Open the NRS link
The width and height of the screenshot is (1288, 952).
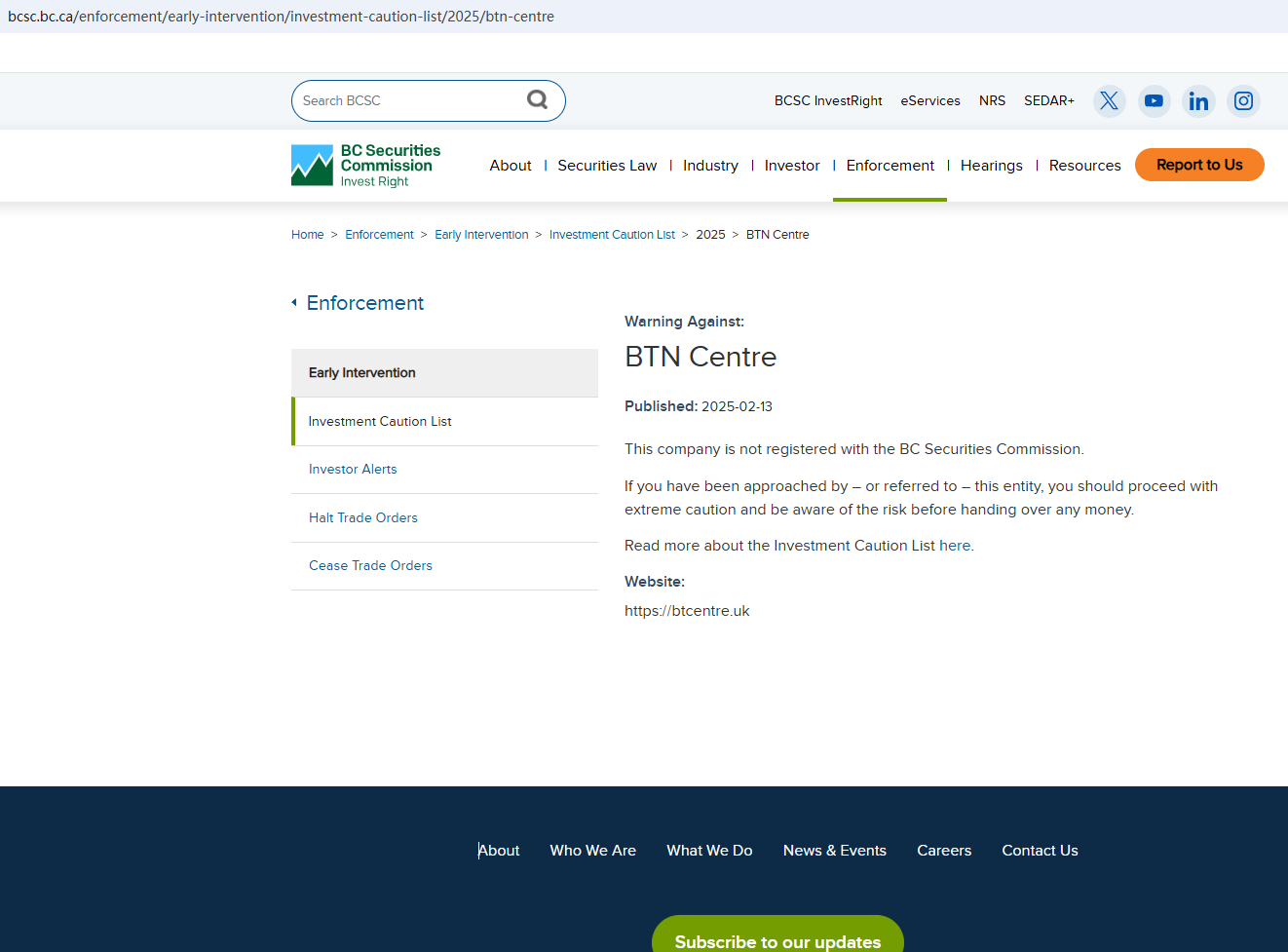[992, 100]
